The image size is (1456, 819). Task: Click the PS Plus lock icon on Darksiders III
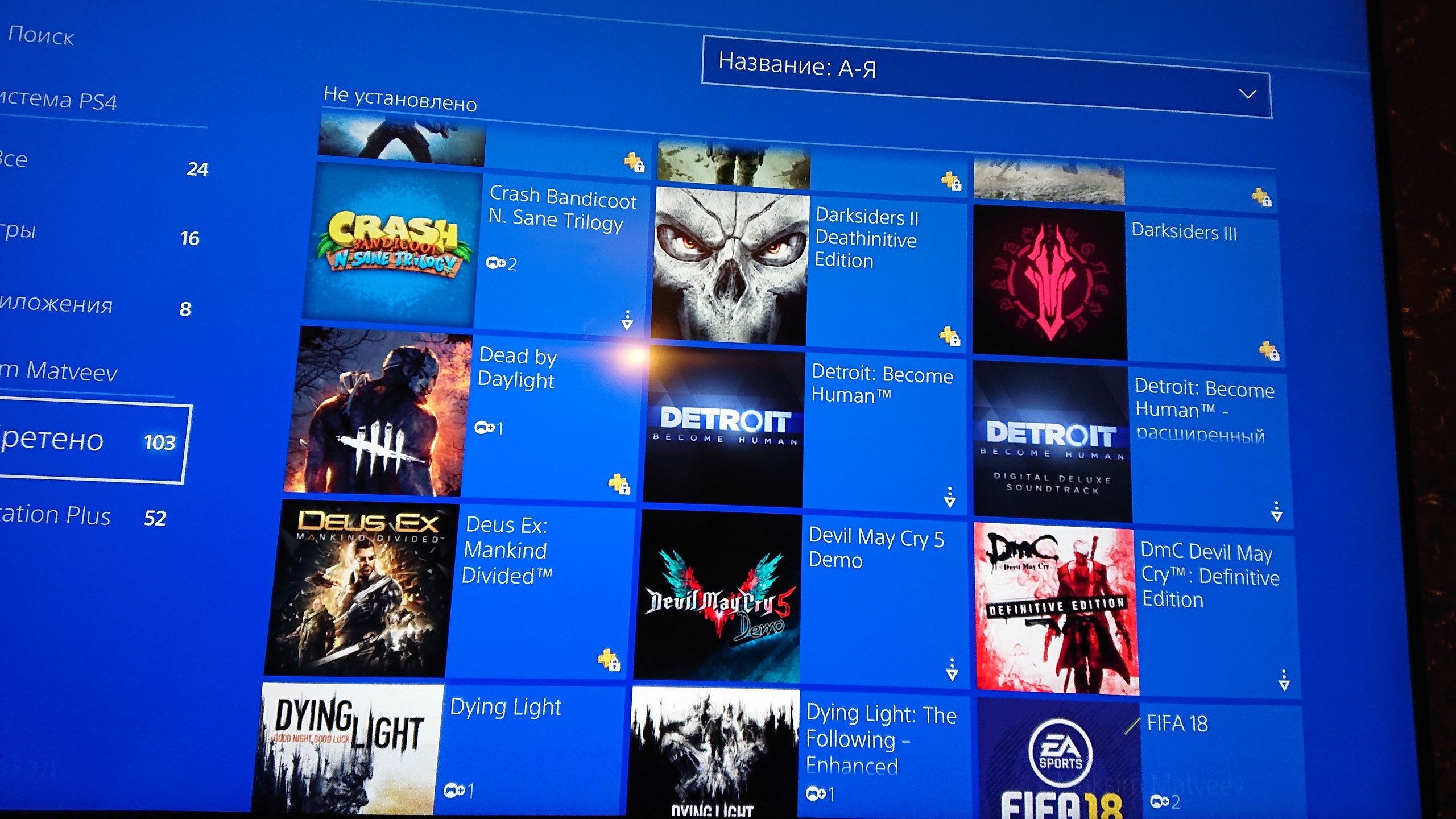[1269, 351]
